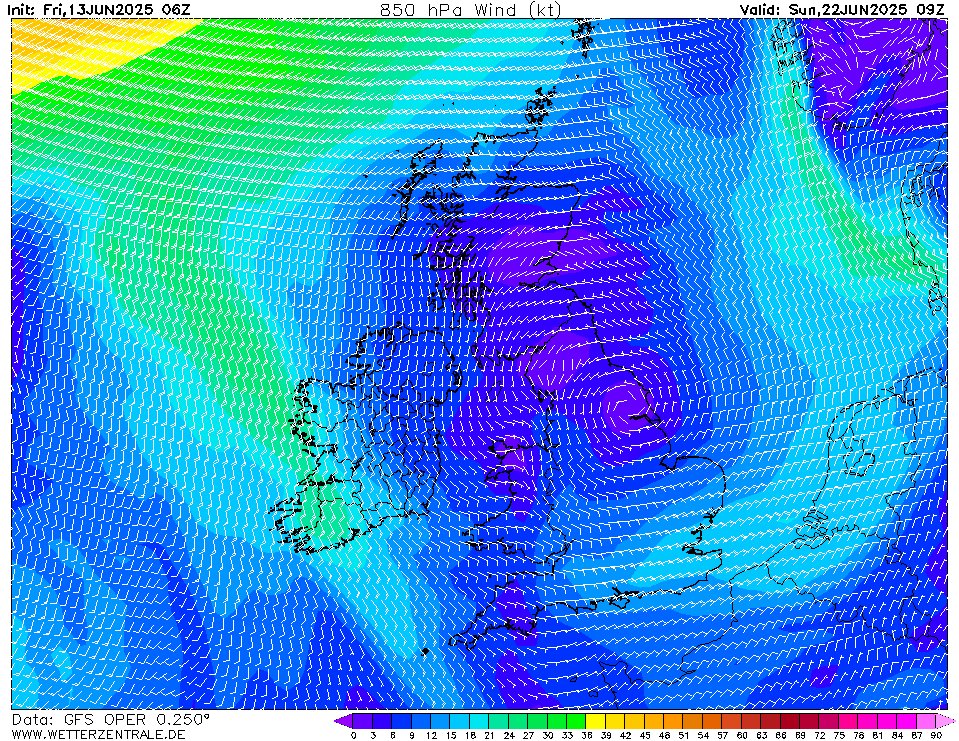
Task: Click the '63' label on the color scale
Action: tap(761, 735)
